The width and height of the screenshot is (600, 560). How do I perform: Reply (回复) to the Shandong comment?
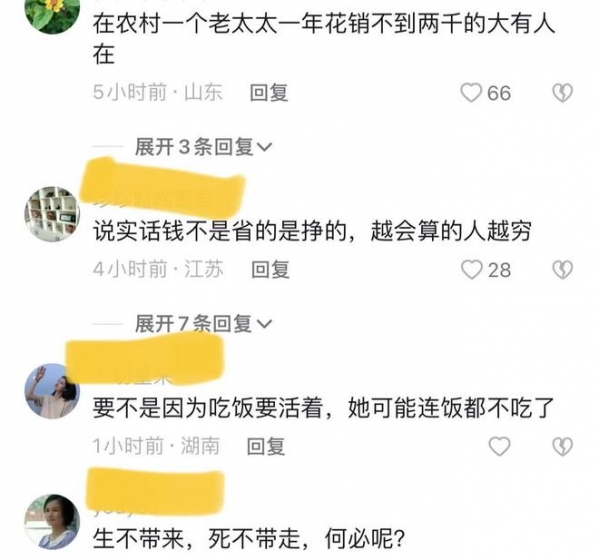pyautogui.click(x=269, y=93)
